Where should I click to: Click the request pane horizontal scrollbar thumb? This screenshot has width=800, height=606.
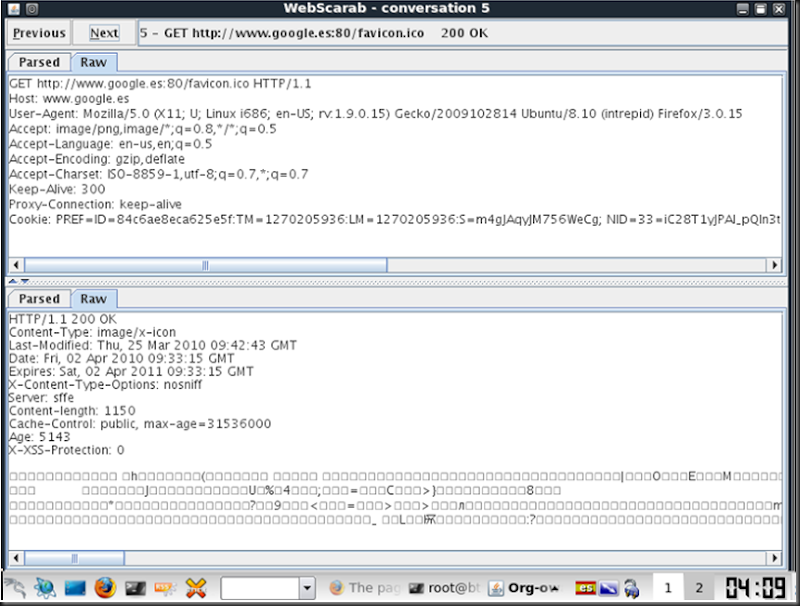coord(206,265)
